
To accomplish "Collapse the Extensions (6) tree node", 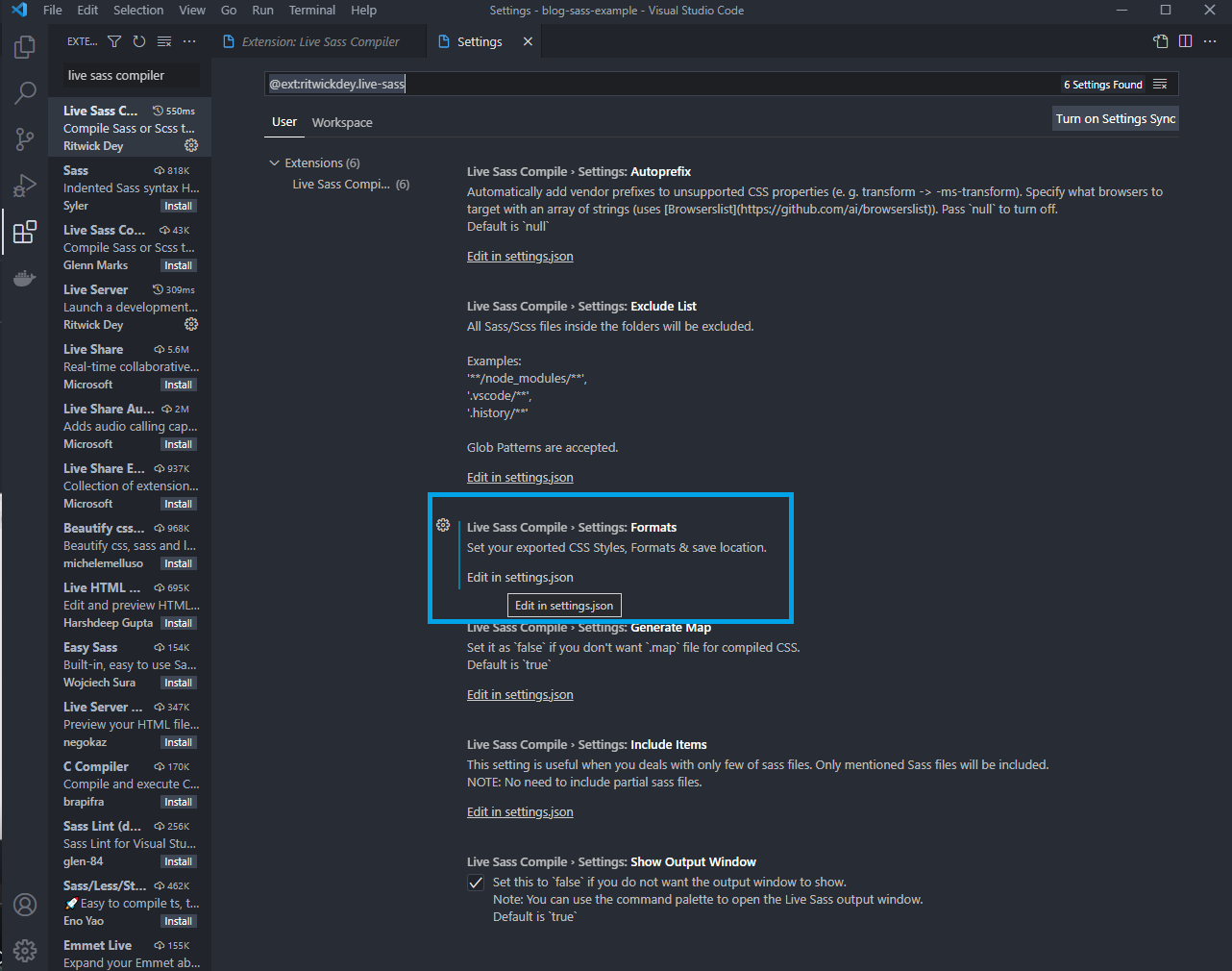I will (275, 162).
